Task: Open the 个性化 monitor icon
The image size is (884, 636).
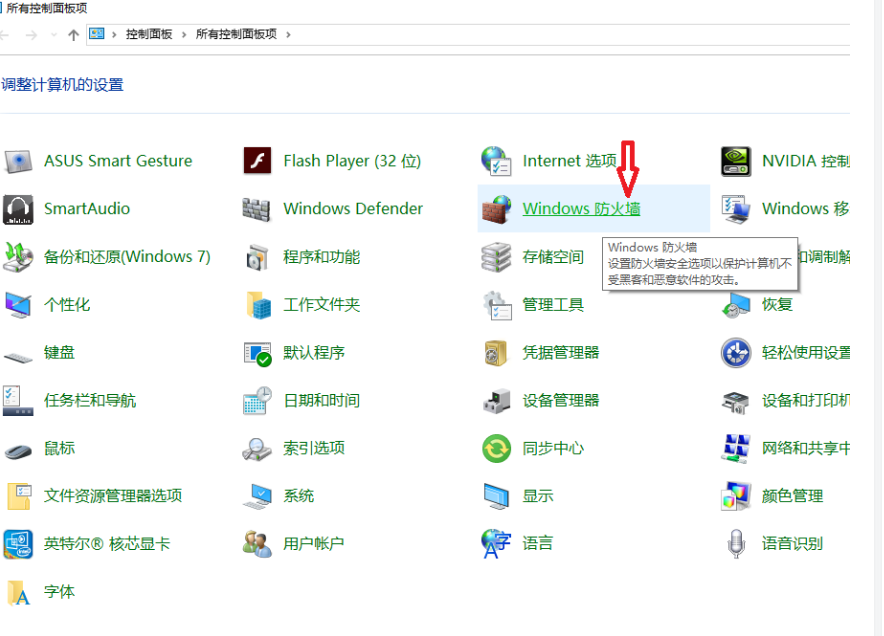Action: pos(18,305)
